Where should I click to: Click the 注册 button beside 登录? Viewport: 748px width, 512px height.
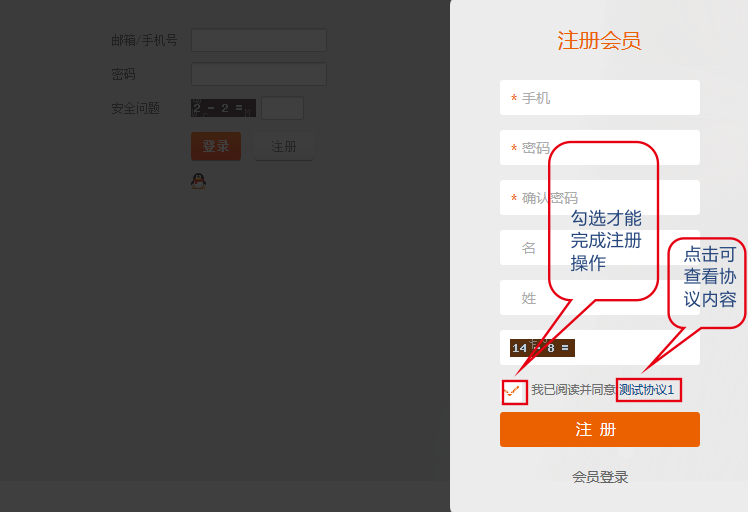point(284,146)
